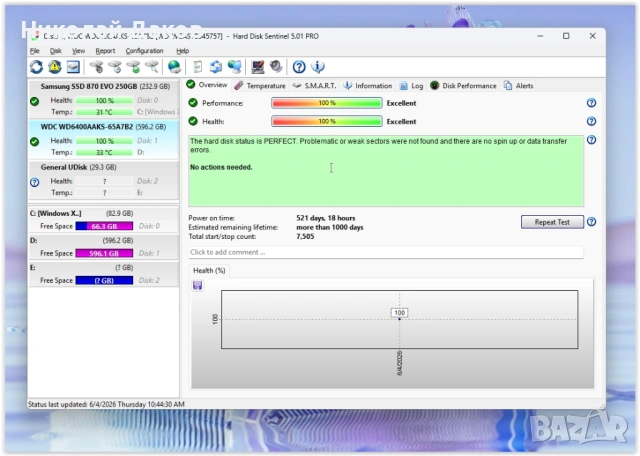Open the Disk menu

[56, 51]
